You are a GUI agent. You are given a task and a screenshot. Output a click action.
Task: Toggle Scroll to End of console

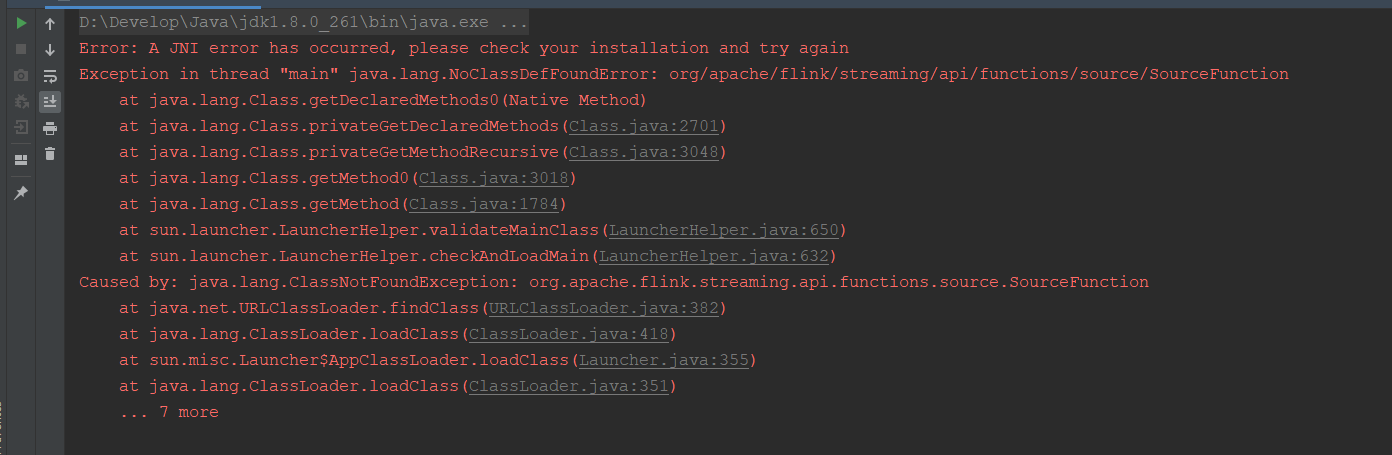coord(50,101)
